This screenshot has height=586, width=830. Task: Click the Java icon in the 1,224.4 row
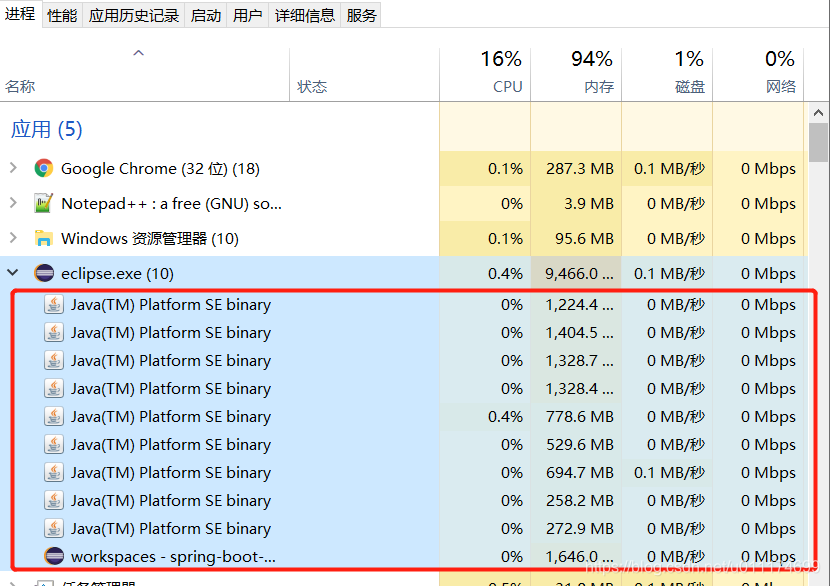click(54, 304)
